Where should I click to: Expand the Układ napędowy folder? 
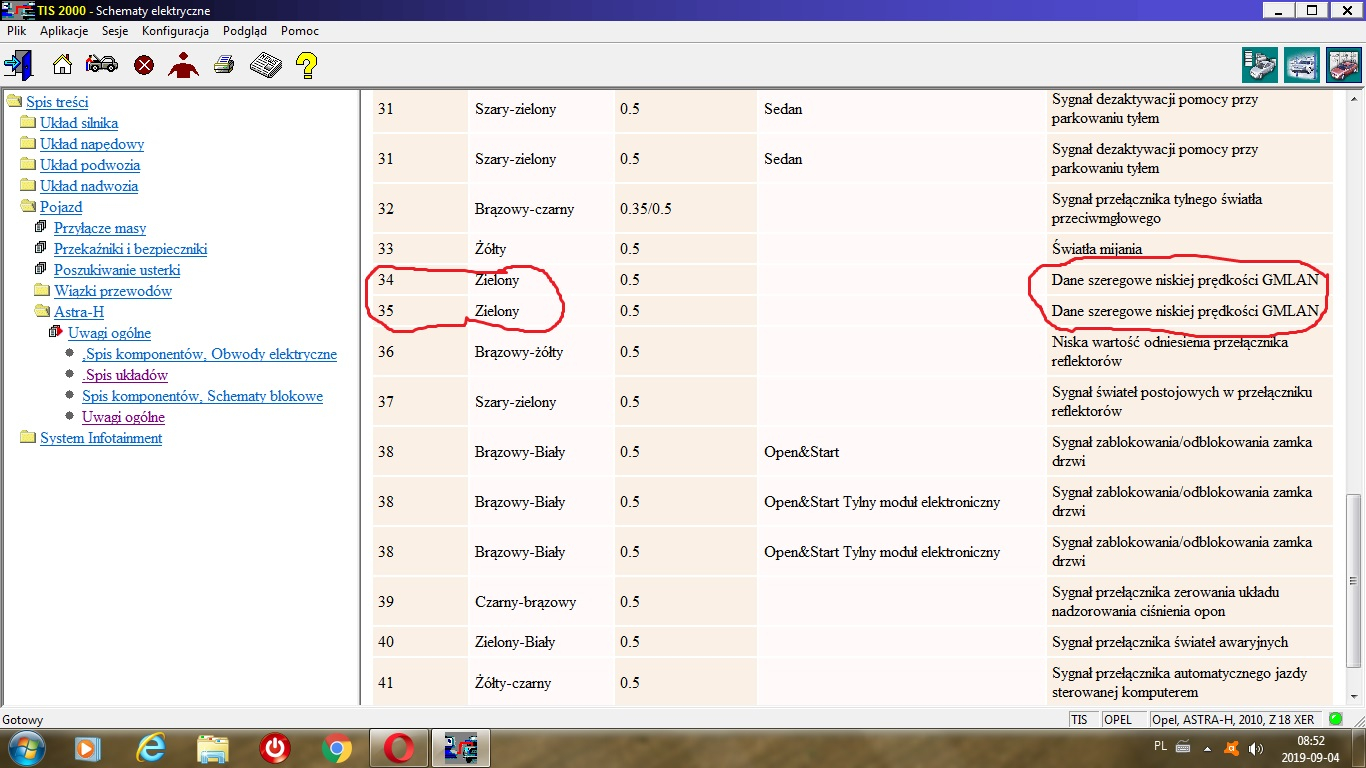point(28,143)
